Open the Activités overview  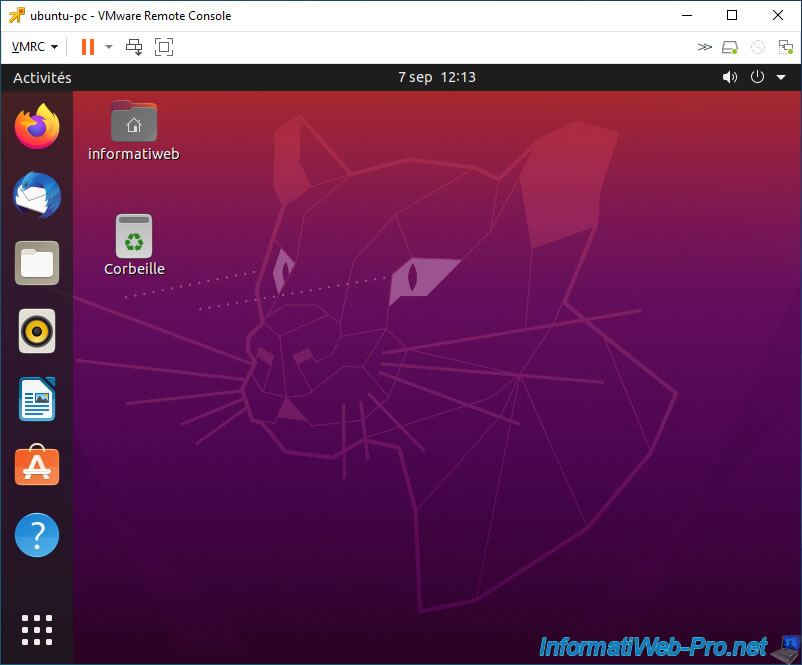(x=42, y=78)
